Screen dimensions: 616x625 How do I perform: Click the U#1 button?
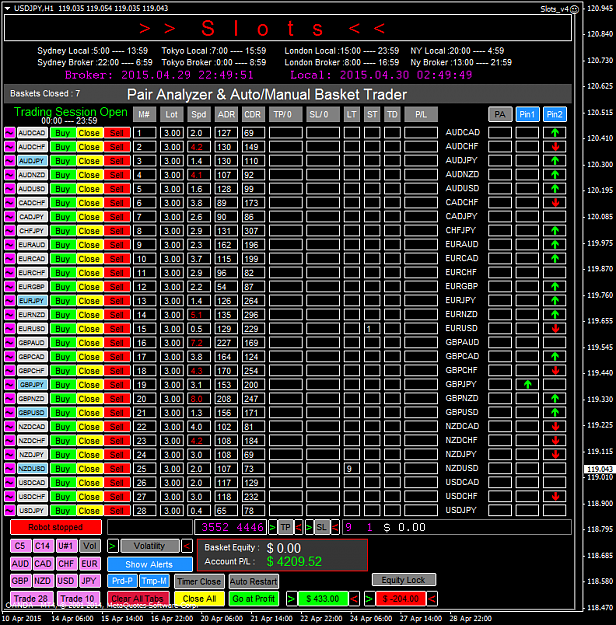pyautogui.click(x=66, y=546)
